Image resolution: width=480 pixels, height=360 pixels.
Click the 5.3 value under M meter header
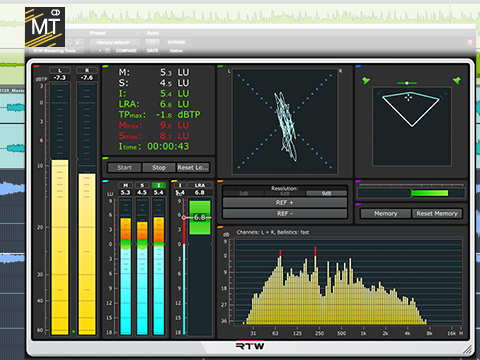pos(125,192)
